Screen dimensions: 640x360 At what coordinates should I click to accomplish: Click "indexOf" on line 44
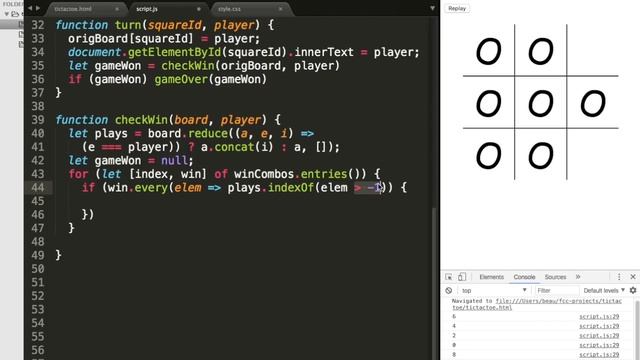click(x=291, y=188)
